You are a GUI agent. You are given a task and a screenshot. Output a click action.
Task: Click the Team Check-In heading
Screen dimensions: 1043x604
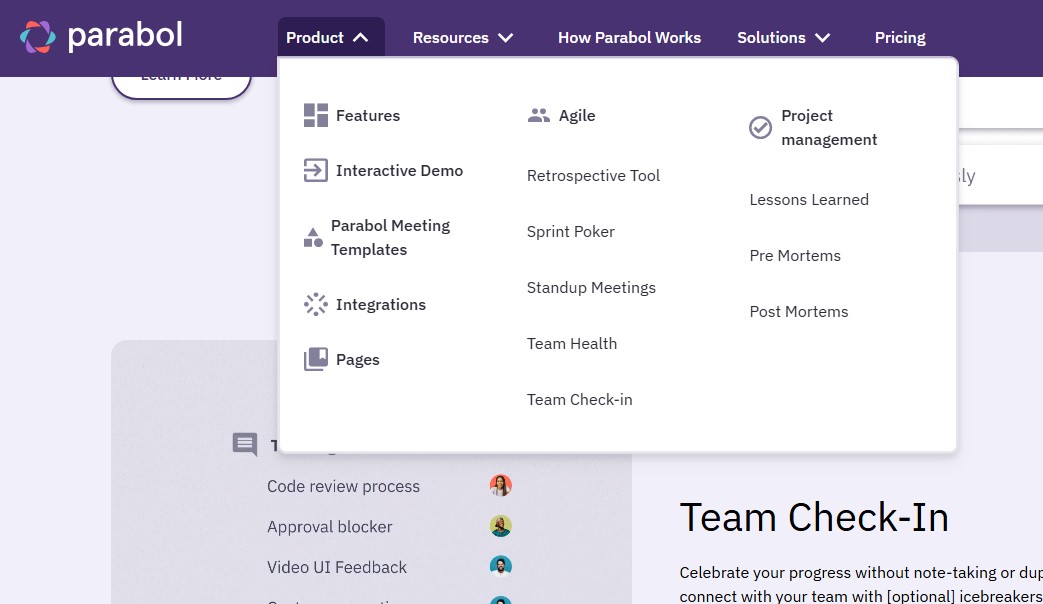tap(814, 518)
